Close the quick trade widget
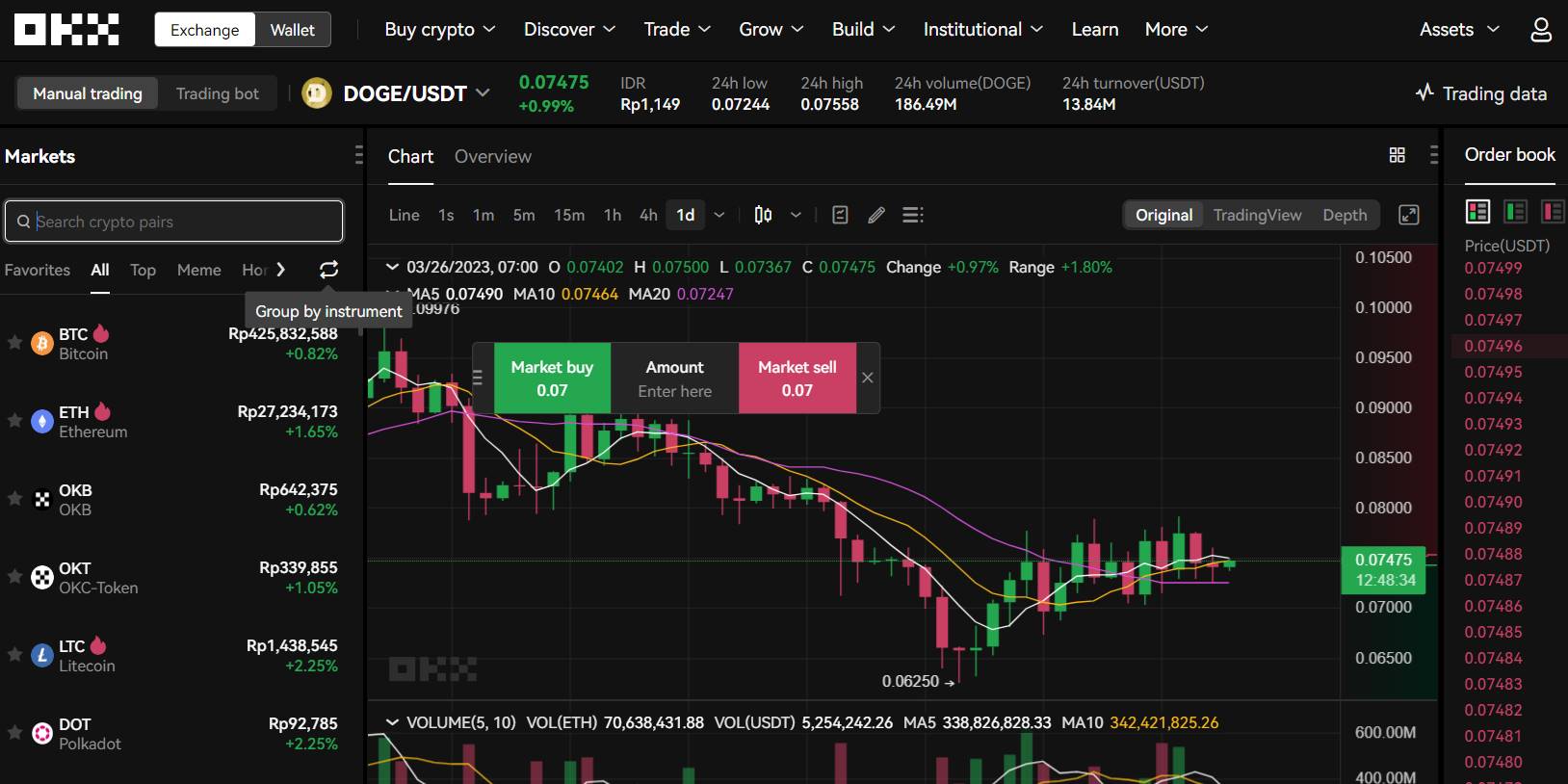This screenshot has height=784, width=1568. pyautogui.click(x=868, y=378)
